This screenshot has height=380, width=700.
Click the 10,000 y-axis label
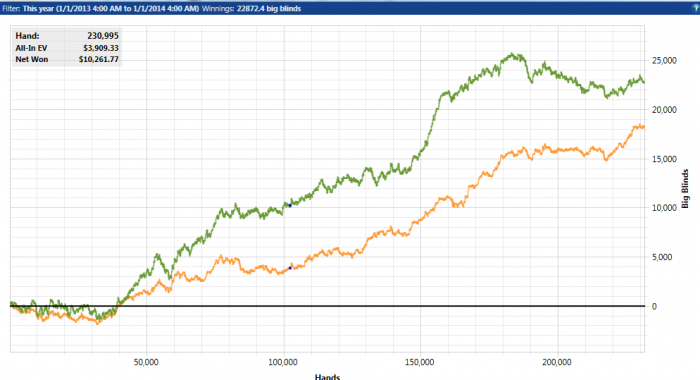[x=664, y=208]
